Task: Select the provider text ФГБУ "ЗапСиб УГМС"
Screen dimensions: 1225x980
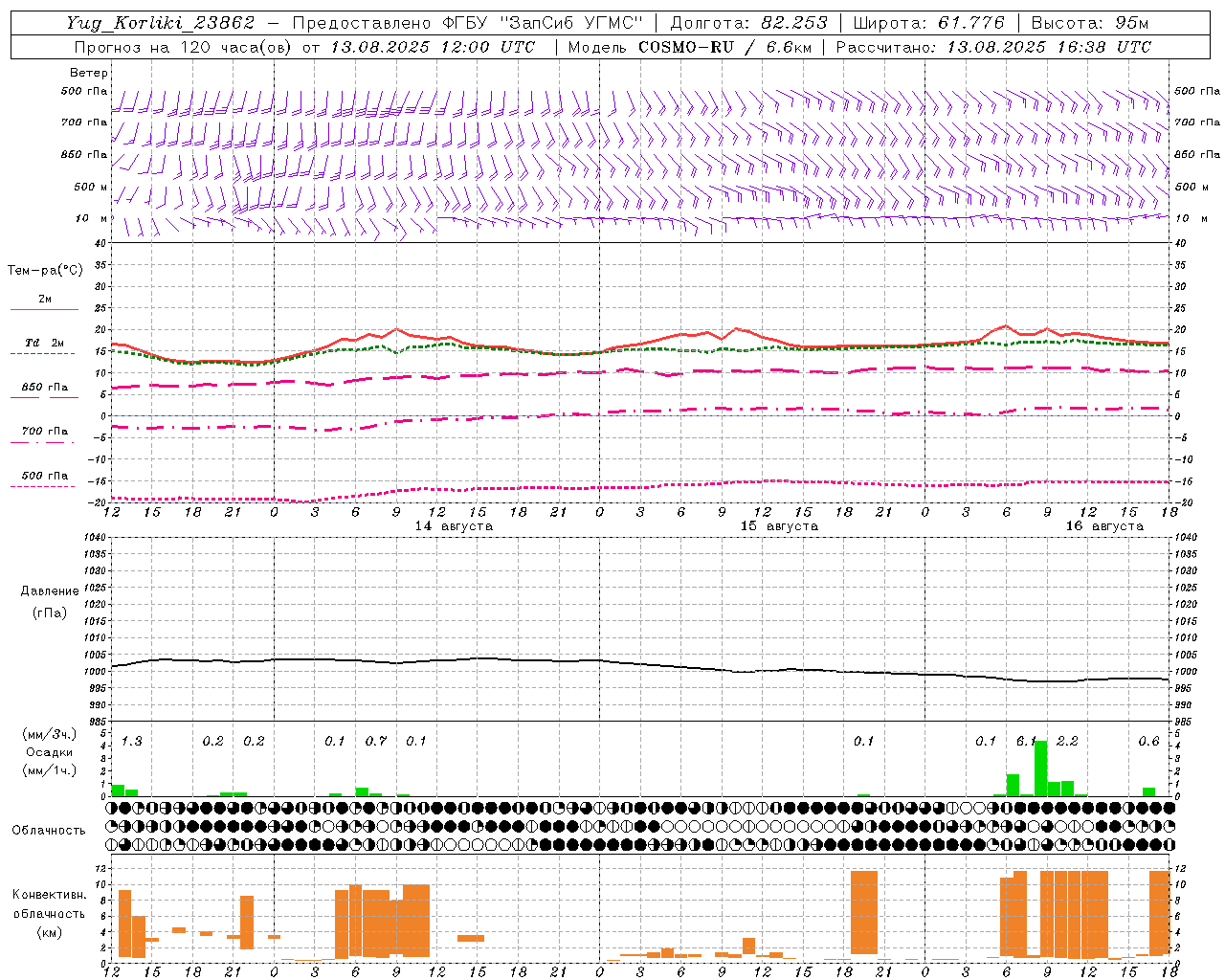Action: coord(545,23)
